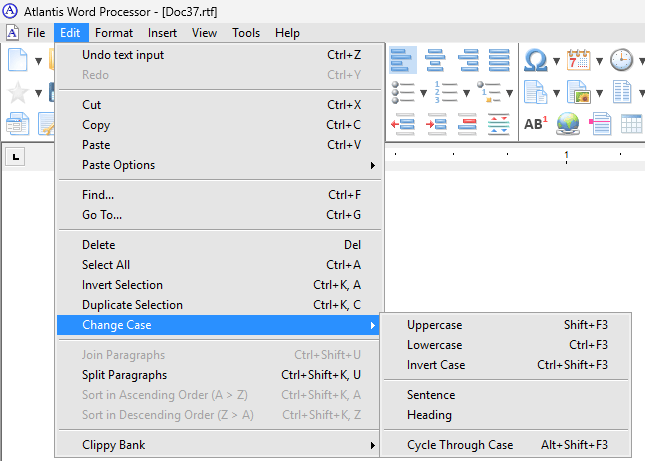The width and height of the screenshot is (645, 461).
Task: Click the tab stop selector on the ruler
Action: [x=16, y=157]
